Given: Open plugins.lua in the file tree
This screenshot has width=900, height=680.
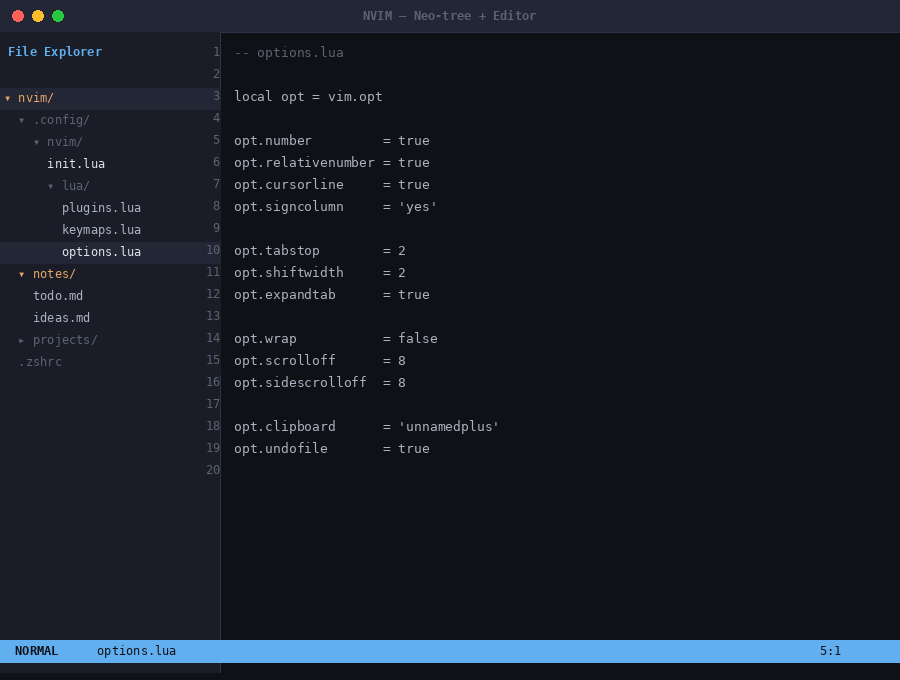Looking at the screenshot, I should pos(101,208).
